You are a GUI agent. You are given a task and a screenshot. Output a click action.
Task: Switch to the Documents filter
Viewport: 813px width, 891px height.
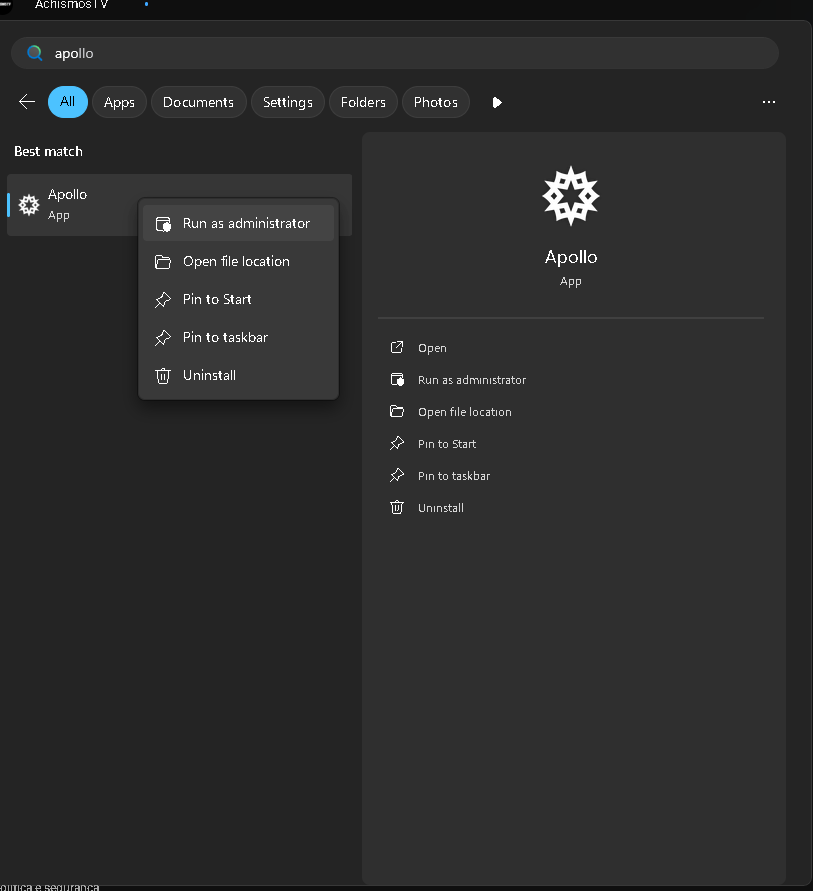coord(198,102)
